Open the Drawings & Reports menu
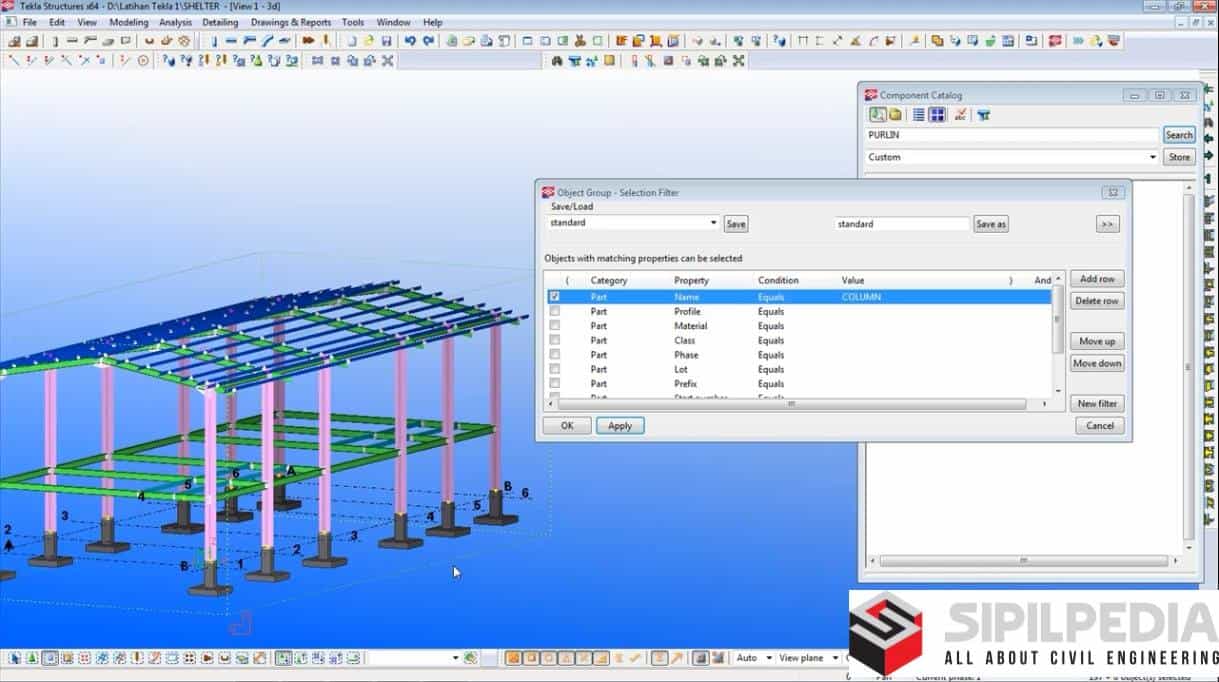Viewport: 1219px width, 682px height. coord(290,22)
